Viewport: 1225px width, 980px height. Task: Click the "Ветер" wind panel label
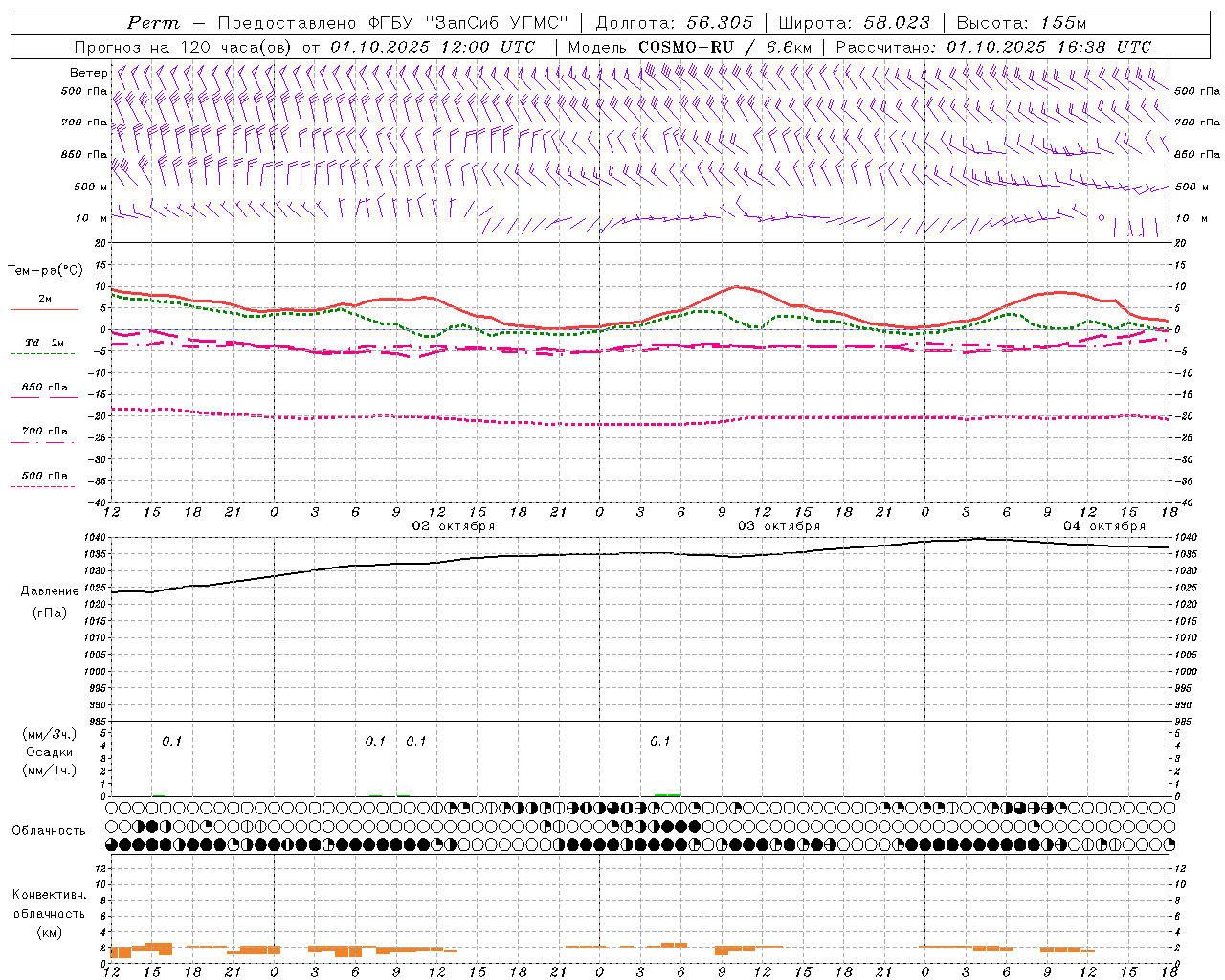88,73
